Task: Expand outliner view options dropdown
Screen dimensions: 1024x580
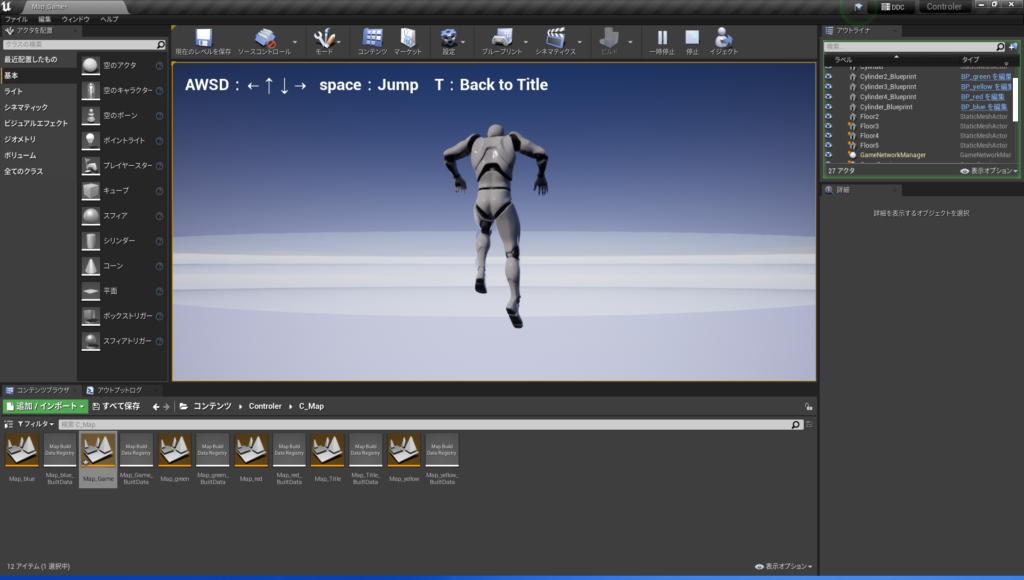Action: click(989, 171)
